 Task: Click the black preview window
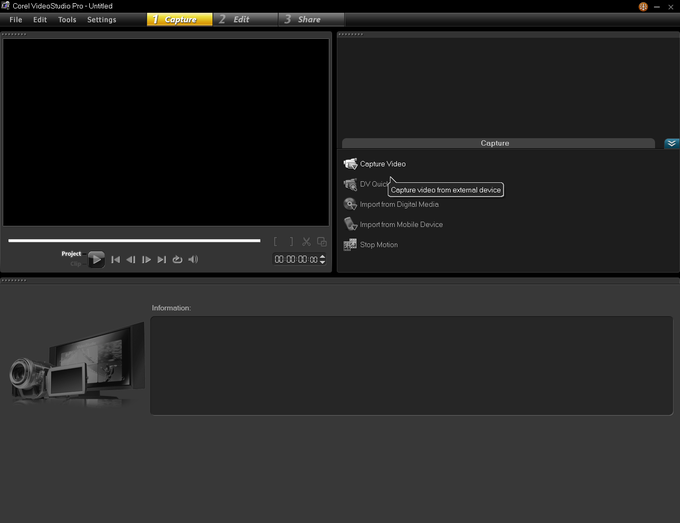pos(166,132)
